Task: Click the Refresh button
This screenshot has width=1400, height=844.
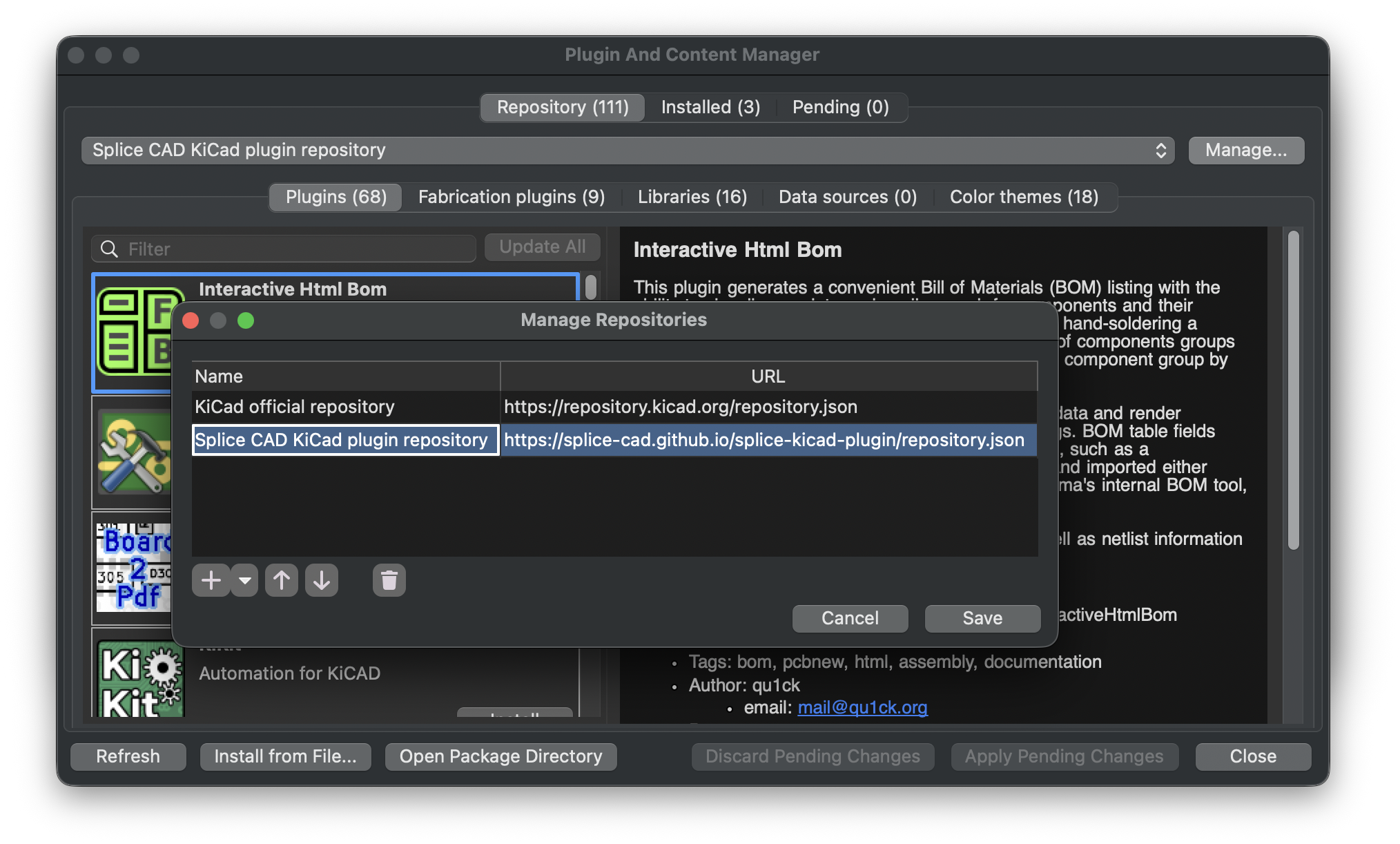Action: tap(128, 757)
